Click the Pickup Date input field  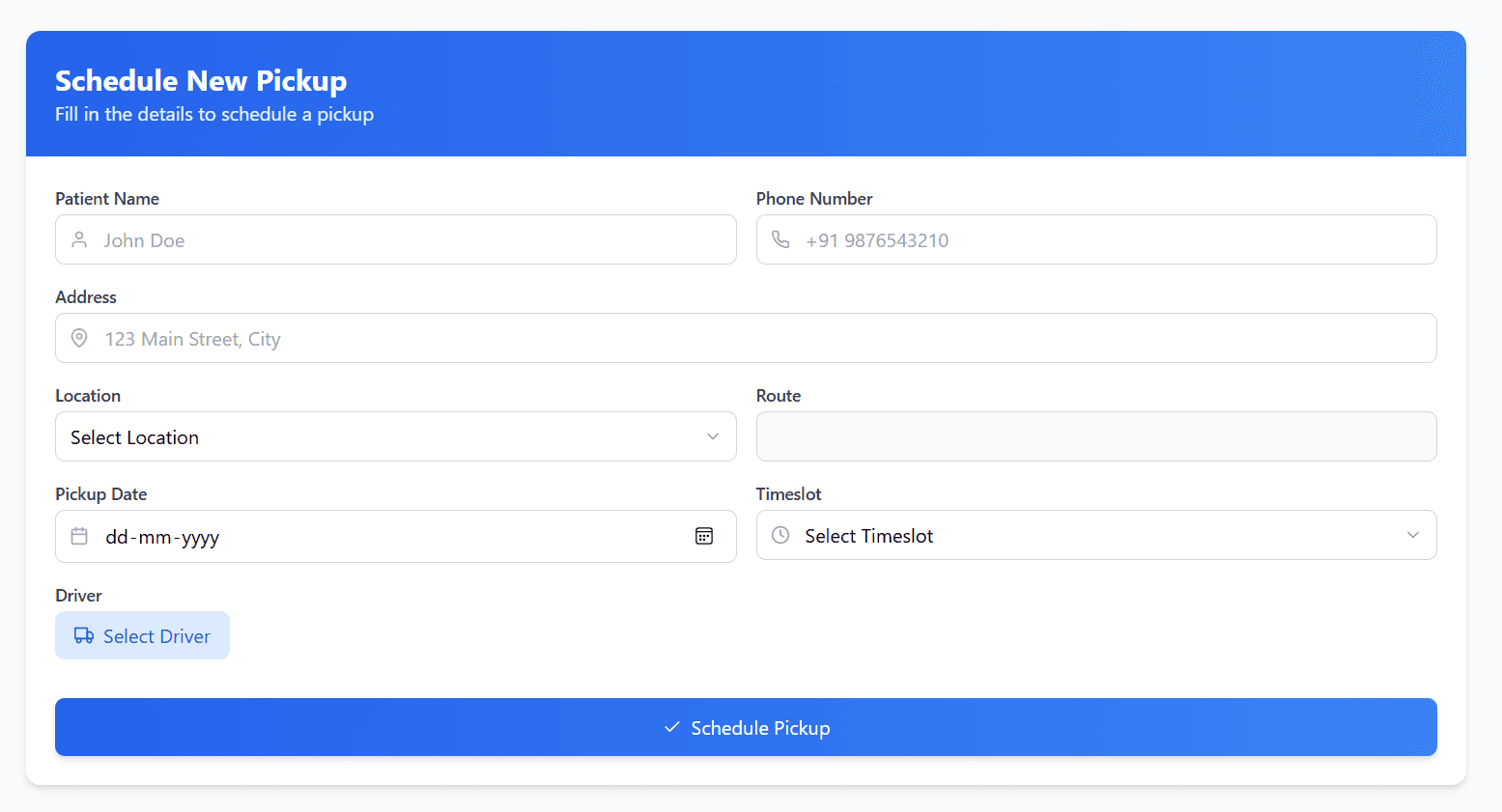[x=386, y=536]
